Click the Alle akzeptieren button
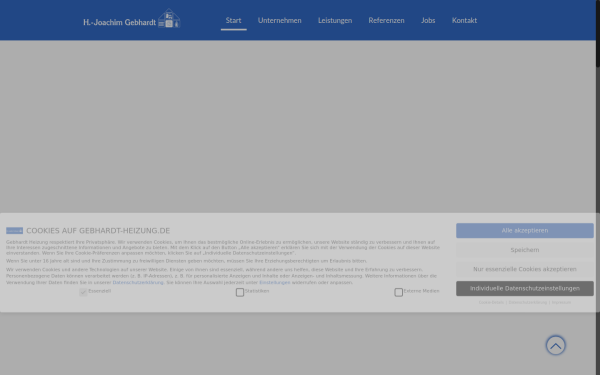 525,230
